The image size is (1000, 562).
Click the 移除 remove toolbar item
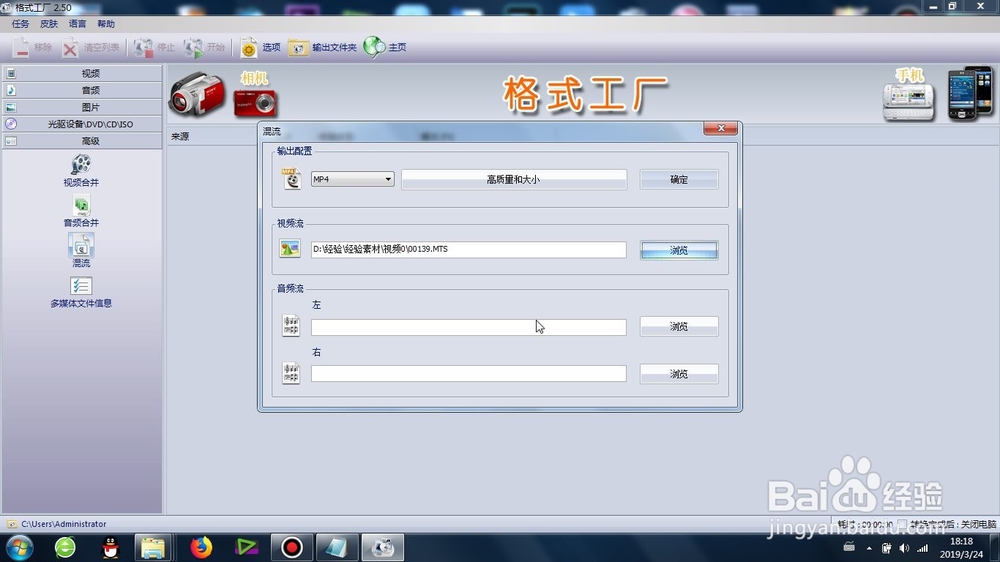pos(33,47)
